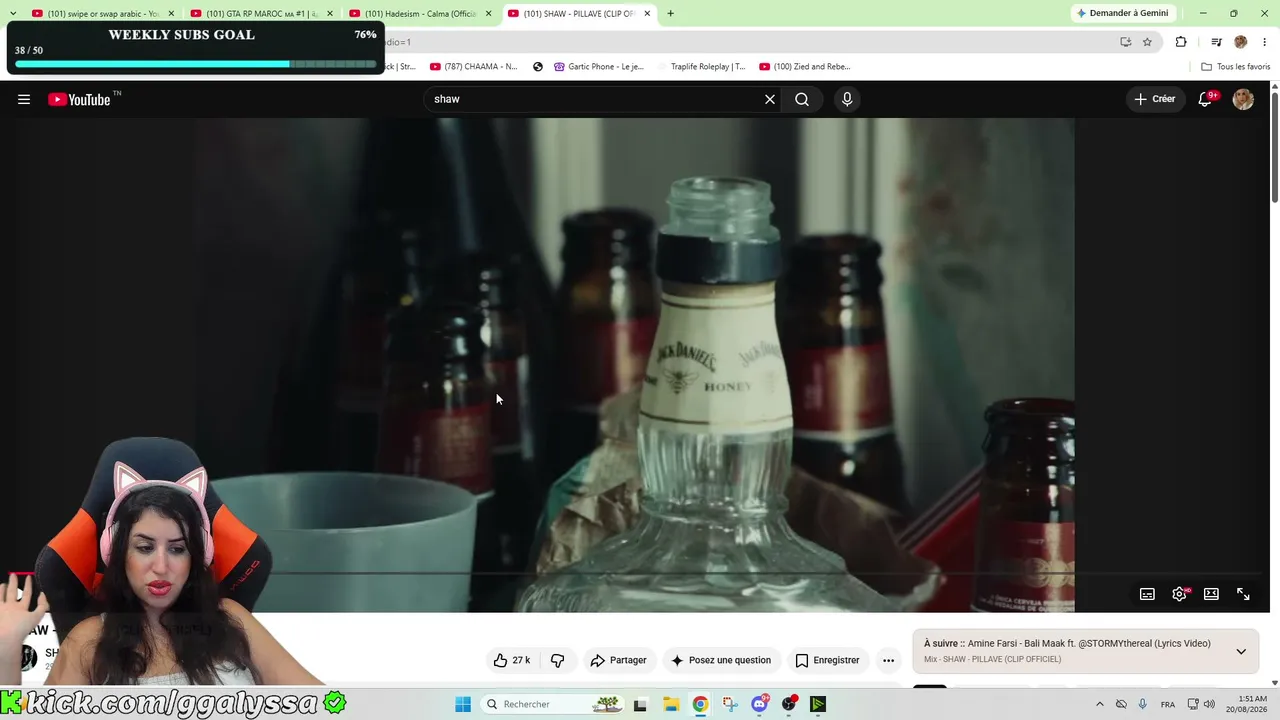Open the Windows Start menu
The height and width of the screenshot is (720, 1280).
pos(463,704)
